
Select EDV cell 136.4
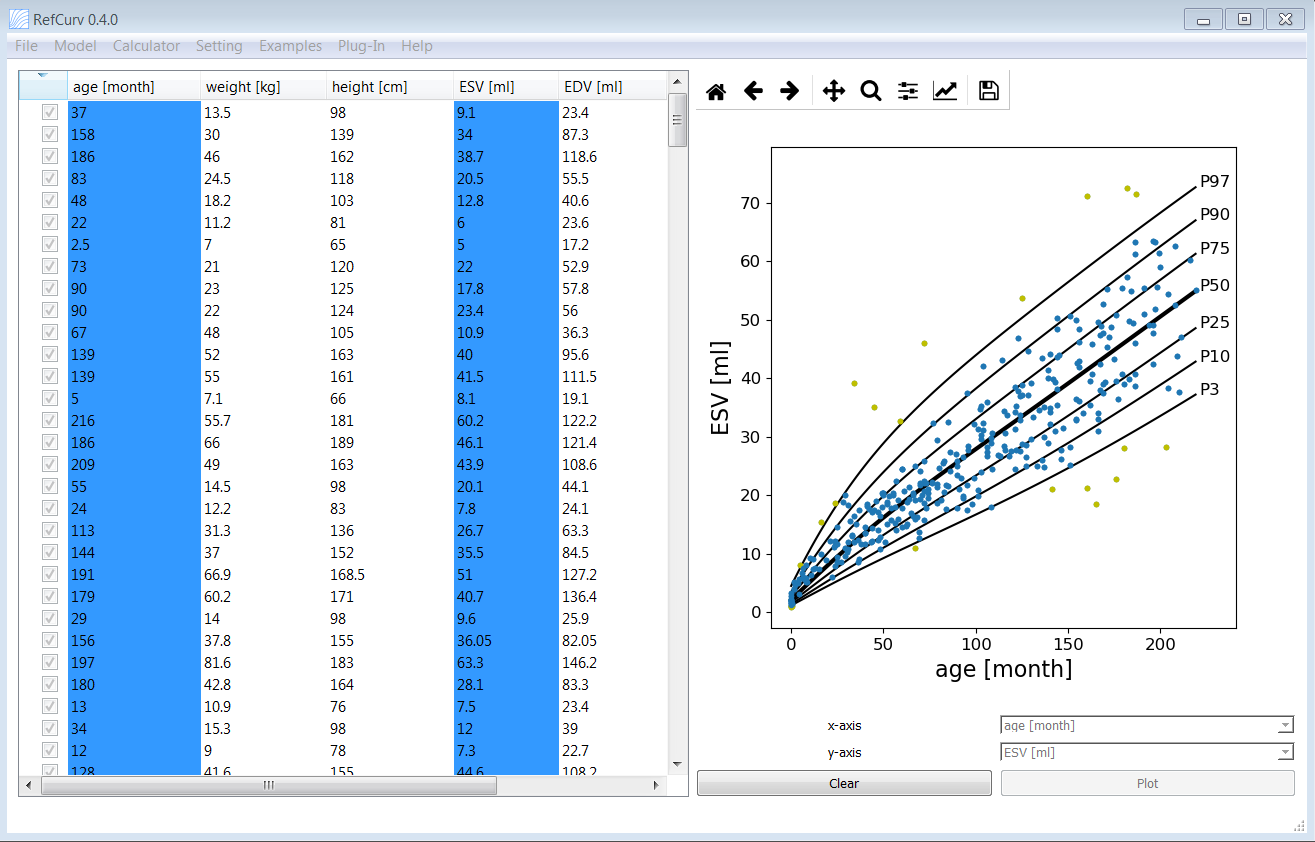(612, 597)
